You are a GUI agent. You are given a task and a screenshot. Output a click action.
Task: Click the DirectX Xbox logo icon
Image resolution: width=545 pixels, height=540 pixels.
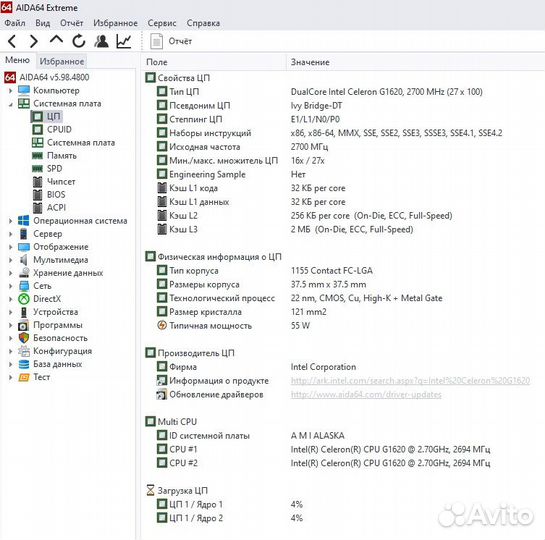point(24,299)
